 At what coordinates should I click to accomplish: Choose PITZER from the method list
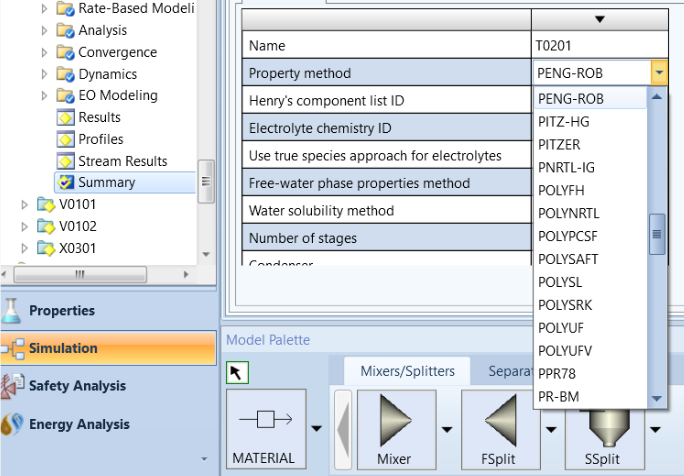tap(559, 145)
